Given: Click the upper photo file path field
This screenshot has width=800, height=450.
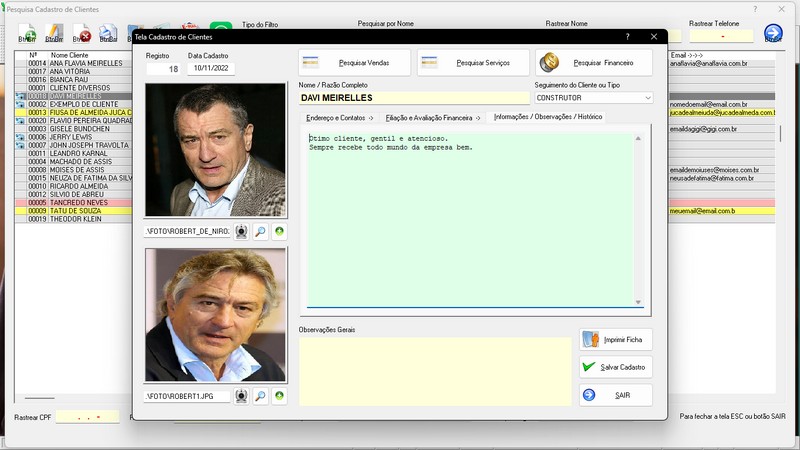Looking at the screenshot, I should (187, 232).
